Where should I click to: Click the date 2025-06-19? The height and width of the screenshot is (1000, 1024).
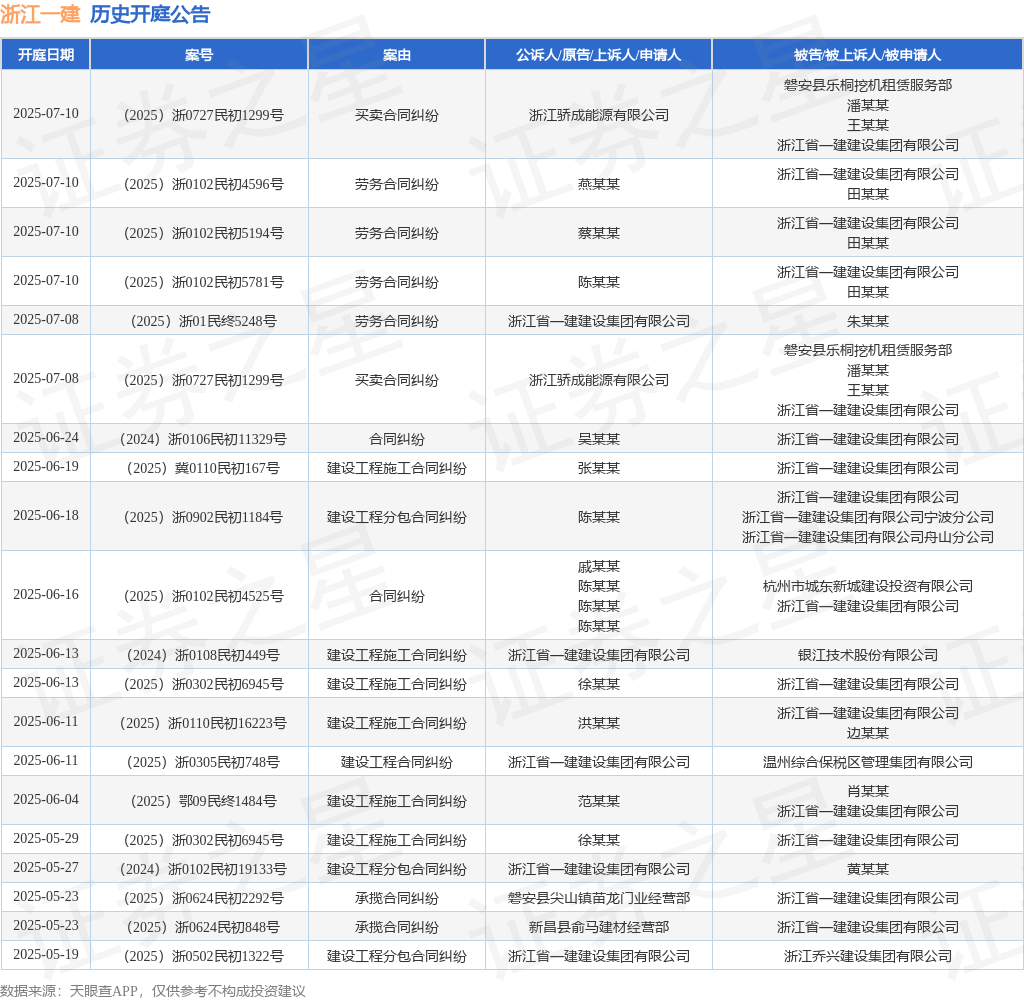(x=46, y=467)
